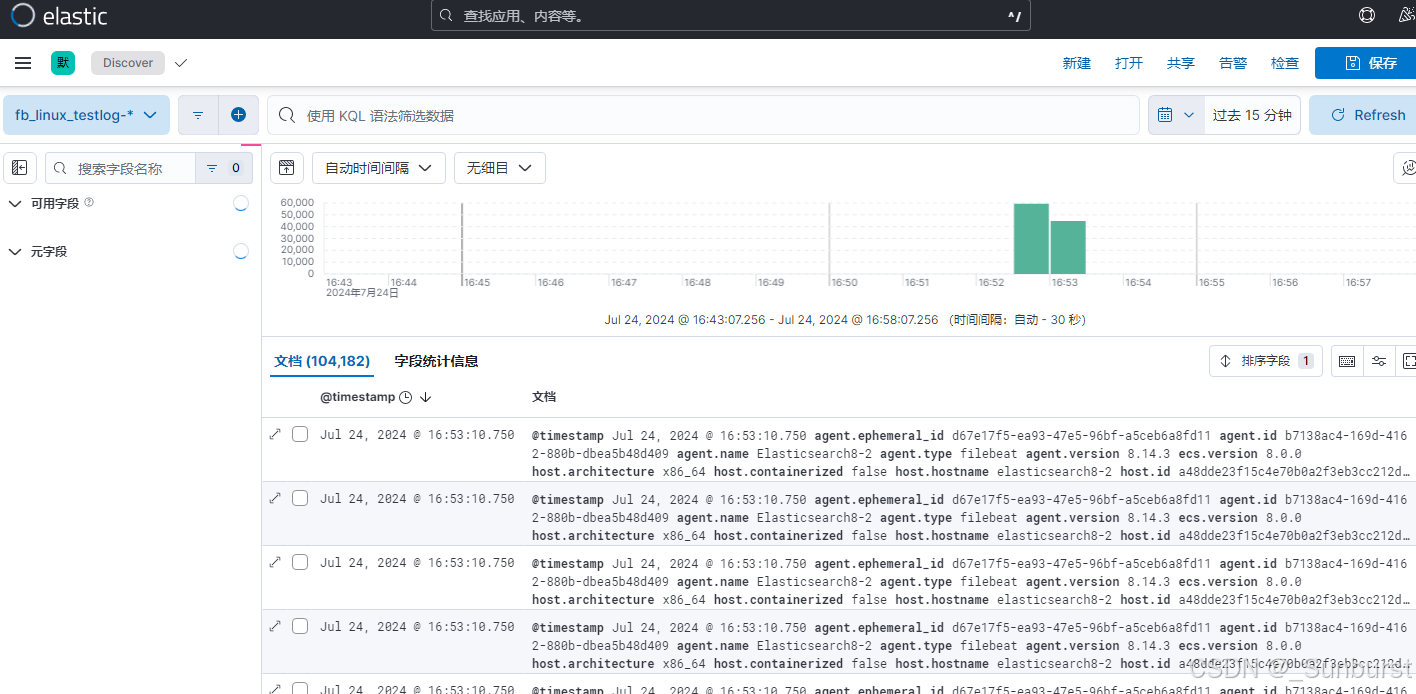Open the 自动时间间隔 dropdown
This screenshot has height=694, width=1416.
(x=378, y=167)
